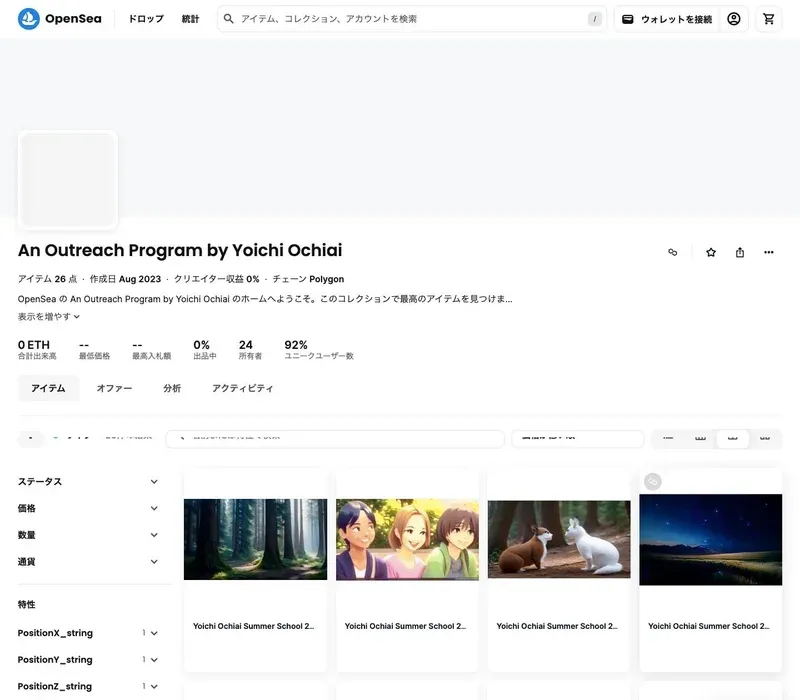Expand the PositionX_string trait
The width and height of the screenshot is (800, 700).
point(88,633)
